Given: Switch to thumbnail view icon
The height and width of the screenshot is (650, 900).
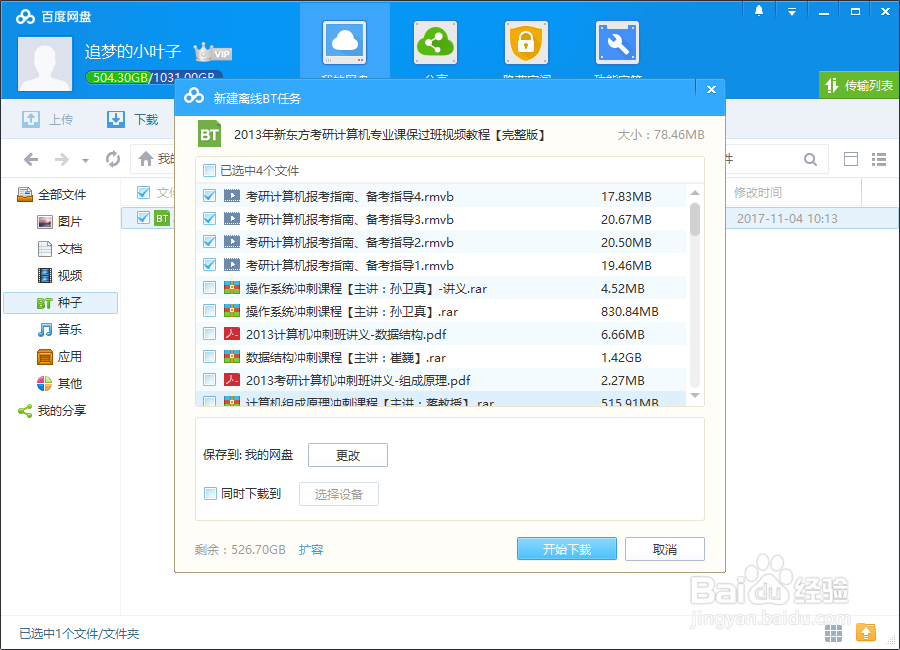Looking at the screenshot, I should pos(851,159).
